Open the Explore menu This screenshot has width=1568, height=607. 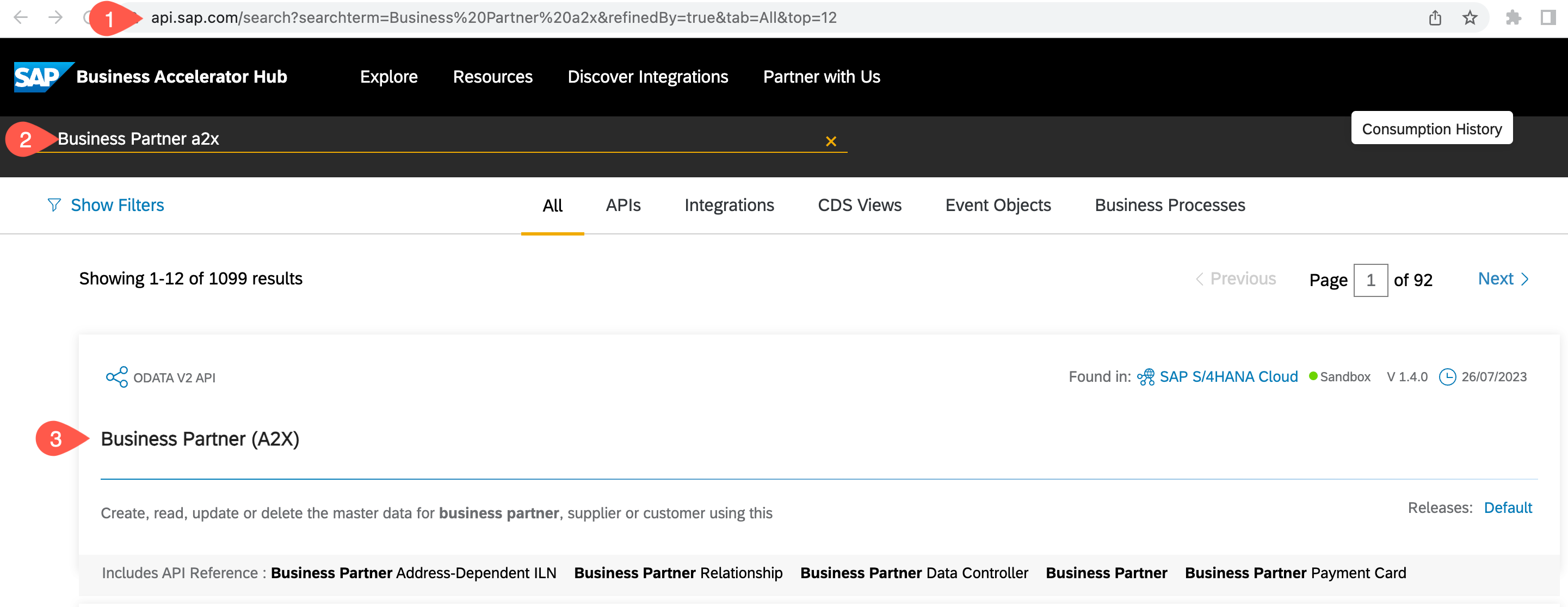[x=388, y=77]
